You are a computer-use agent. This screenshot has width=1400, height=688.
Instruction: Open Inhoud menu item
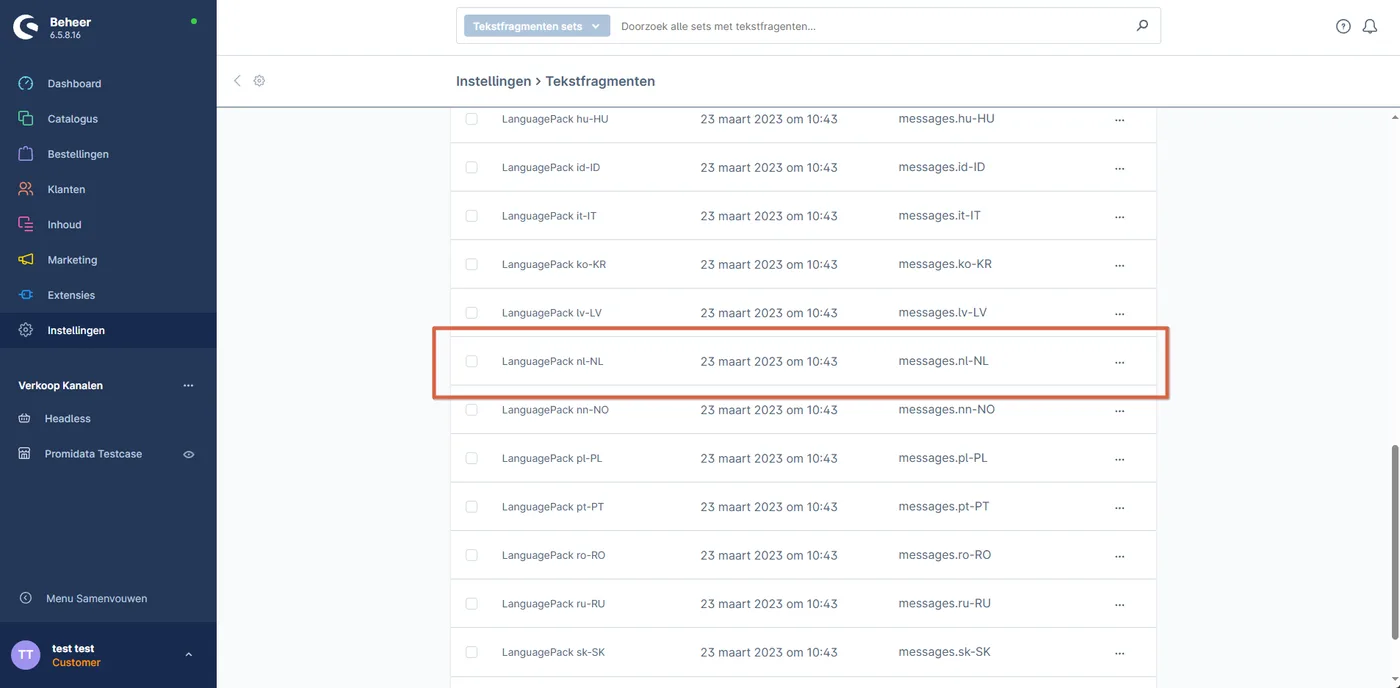coord(108,225)
